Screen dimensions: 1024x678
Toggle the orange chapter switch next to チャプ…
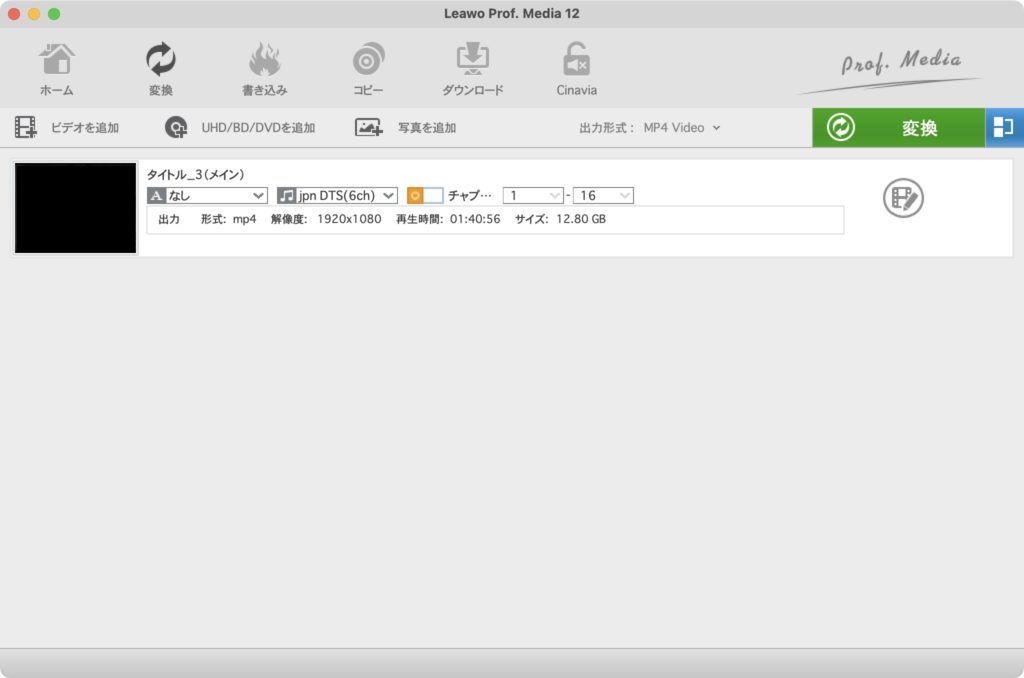click(425, 196)
